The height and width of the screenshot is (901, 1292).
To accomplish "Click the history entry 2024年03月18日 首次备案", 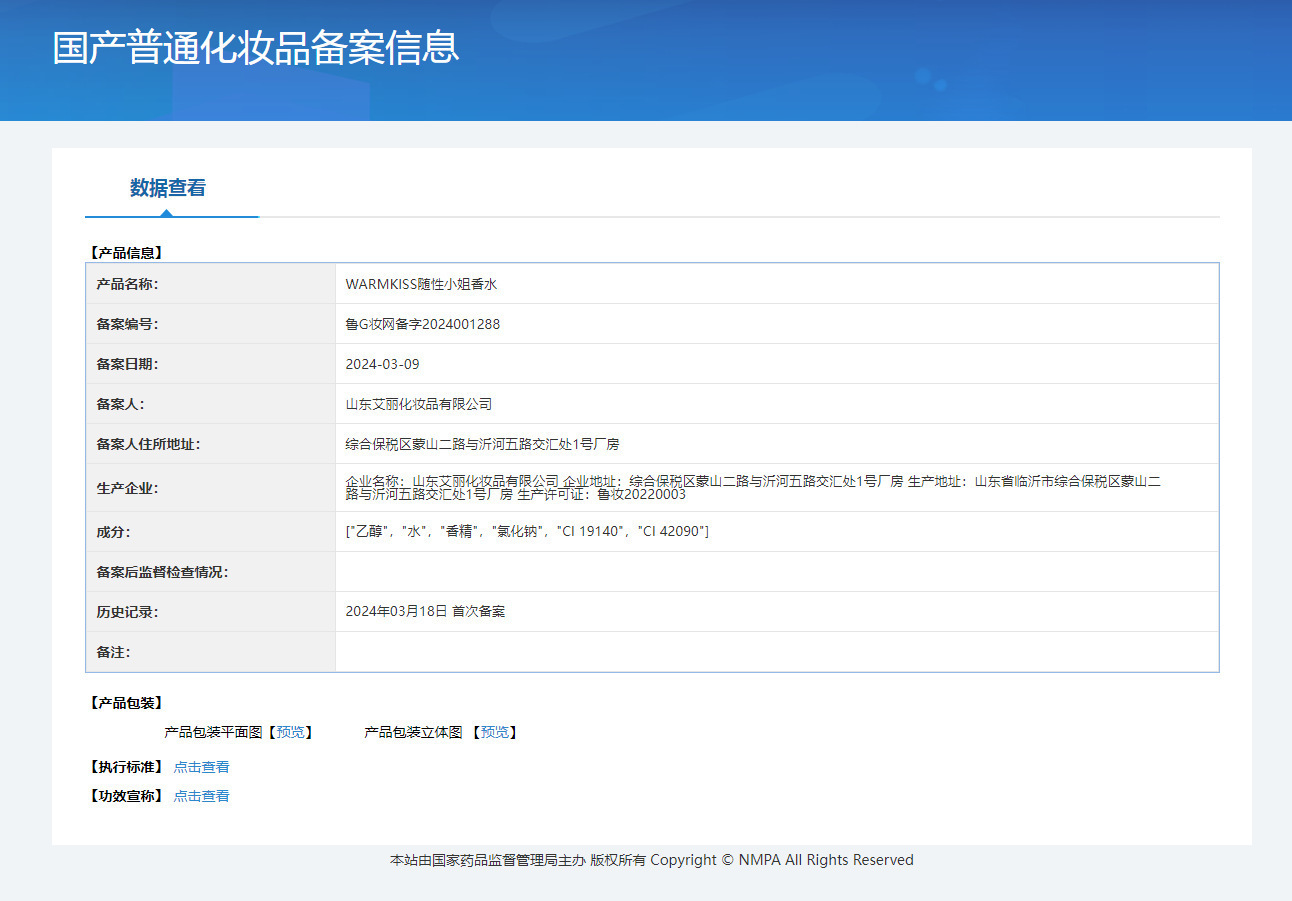I will (425, 611).
